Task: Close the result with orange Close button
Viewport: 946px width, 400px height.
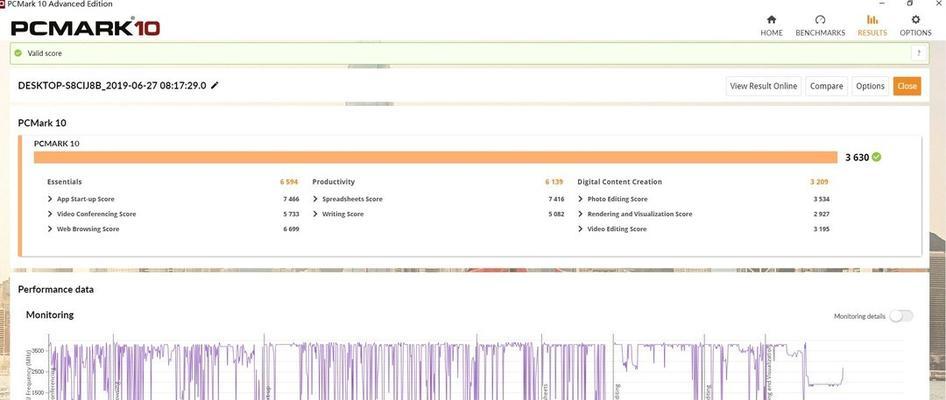Action: click(907, 86)
